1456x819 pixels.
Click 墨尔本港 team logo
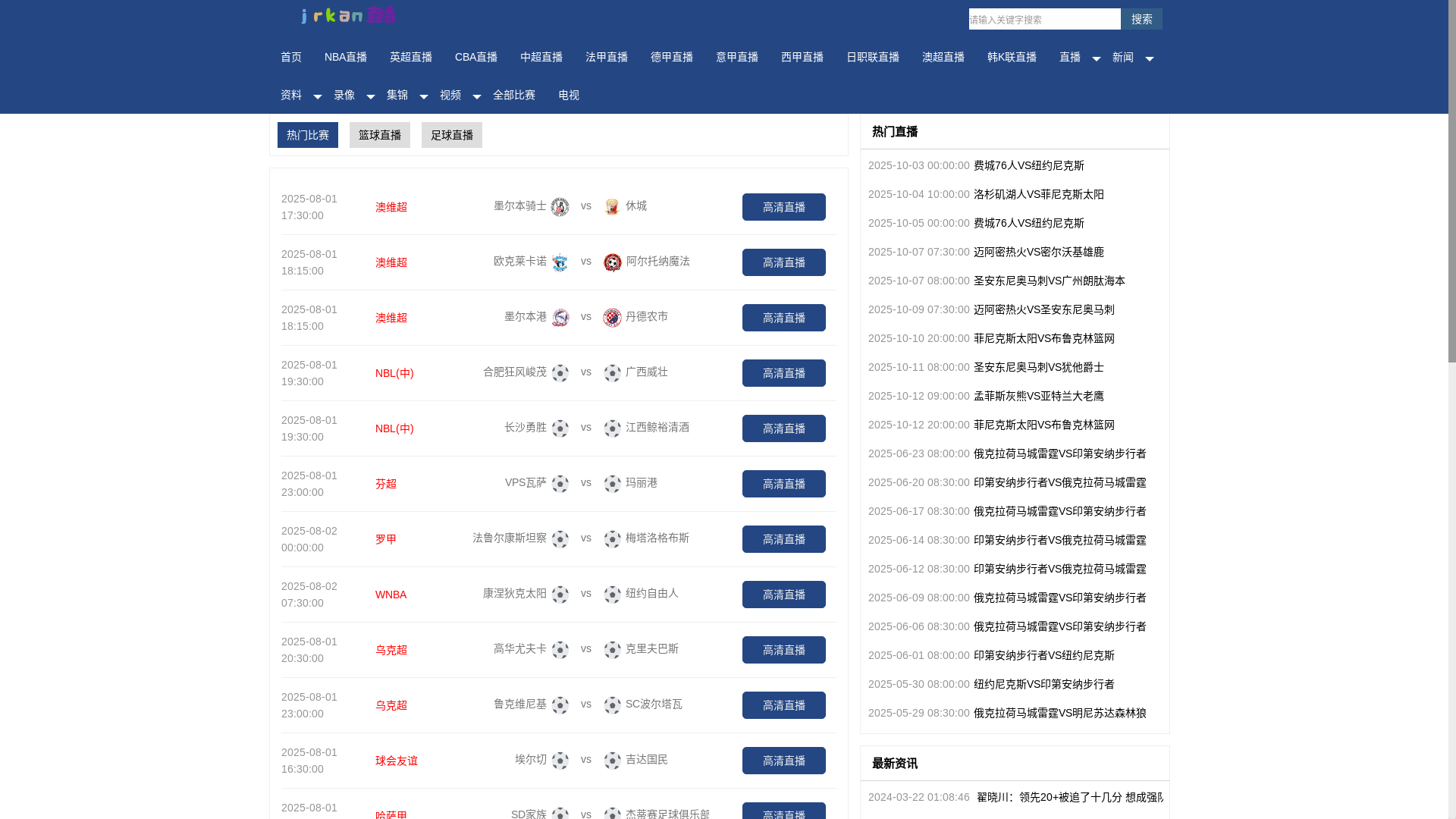coord(560,318)
